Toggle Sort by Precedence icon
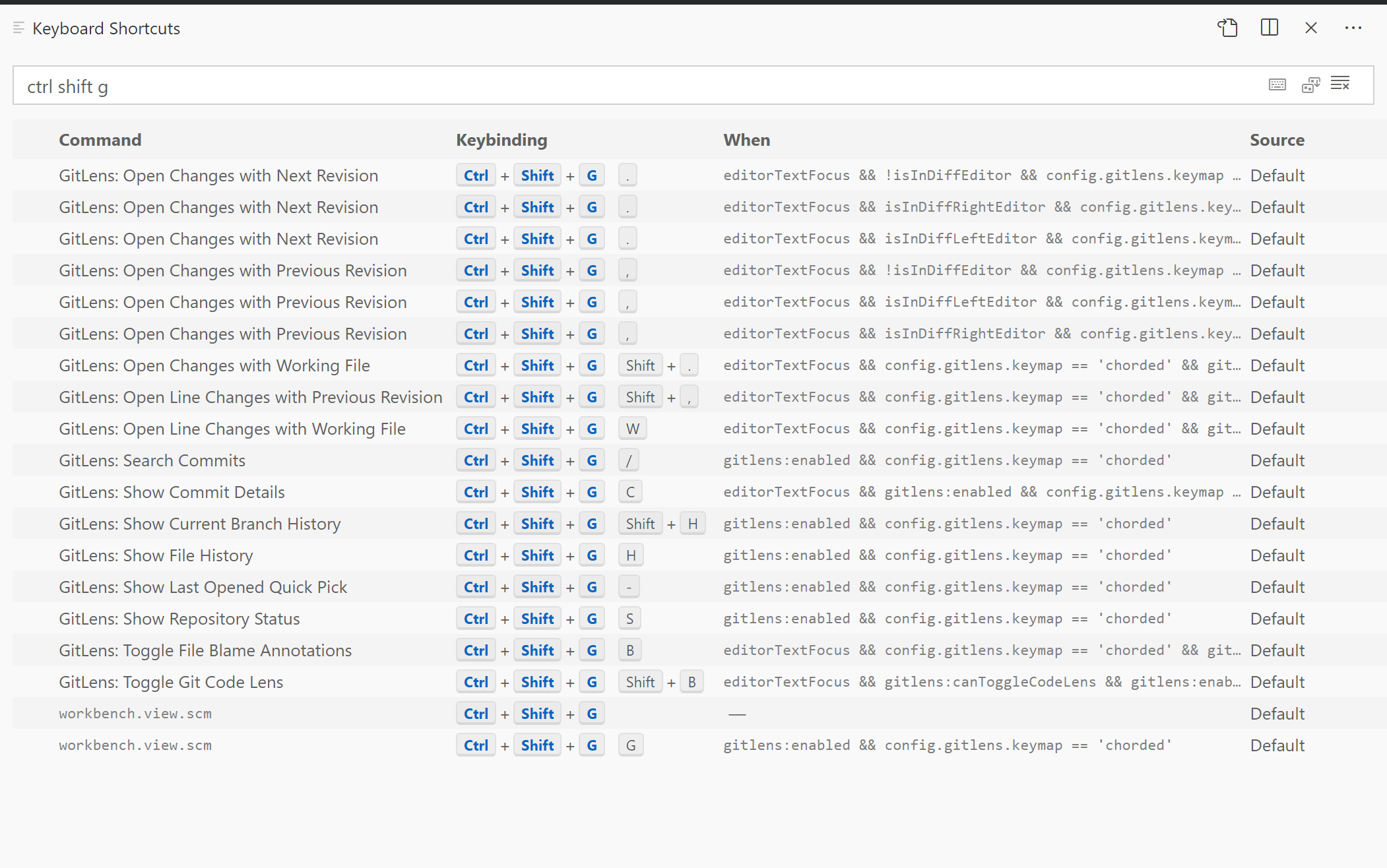Viewport: 1387px width, 868px height. pos(1310,84)
